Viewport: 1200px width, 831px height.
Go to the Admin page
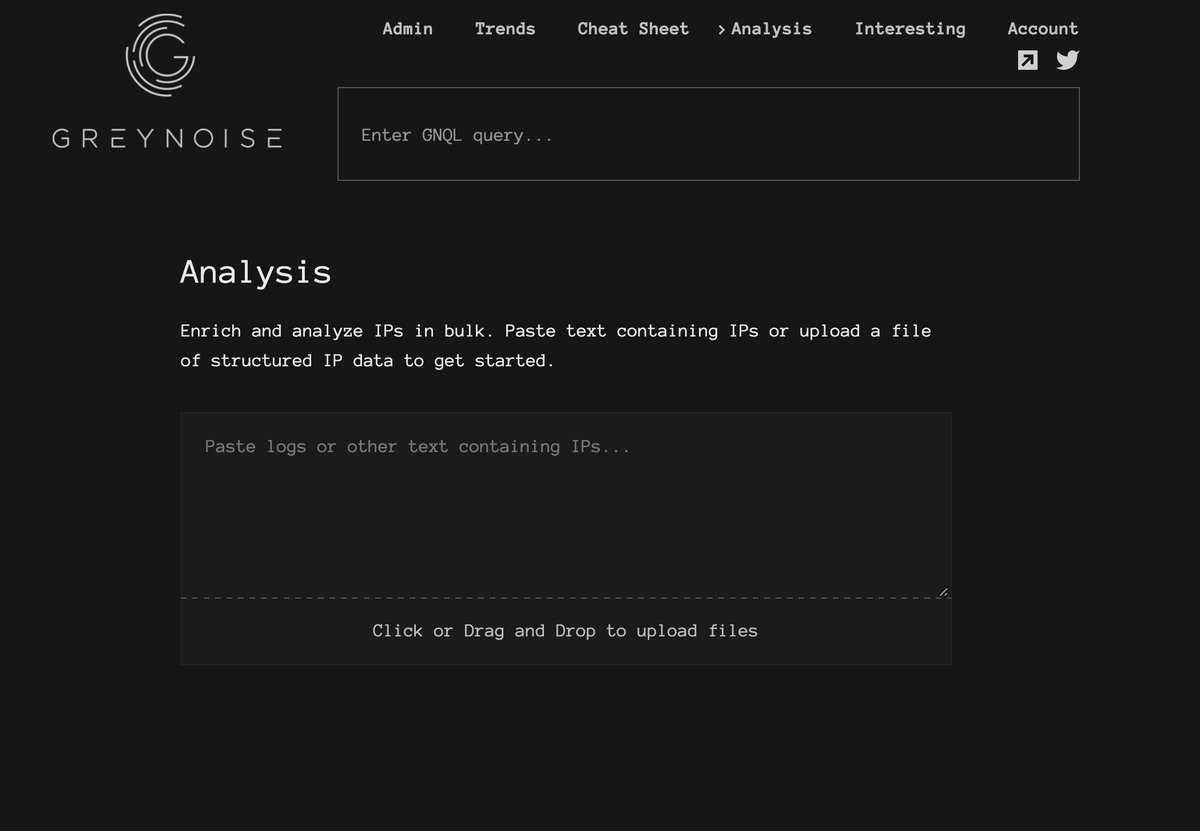click(x=408, y=29)
